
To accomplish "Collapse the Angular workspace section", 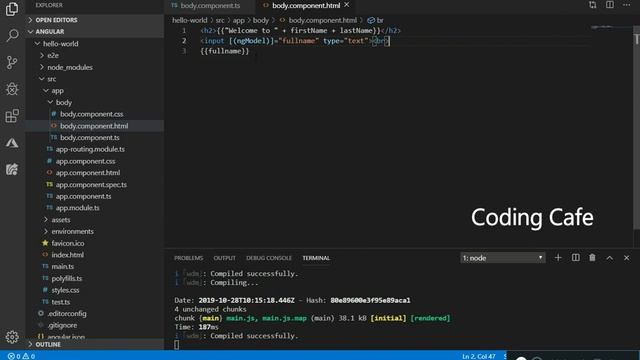I will point(95,31).
